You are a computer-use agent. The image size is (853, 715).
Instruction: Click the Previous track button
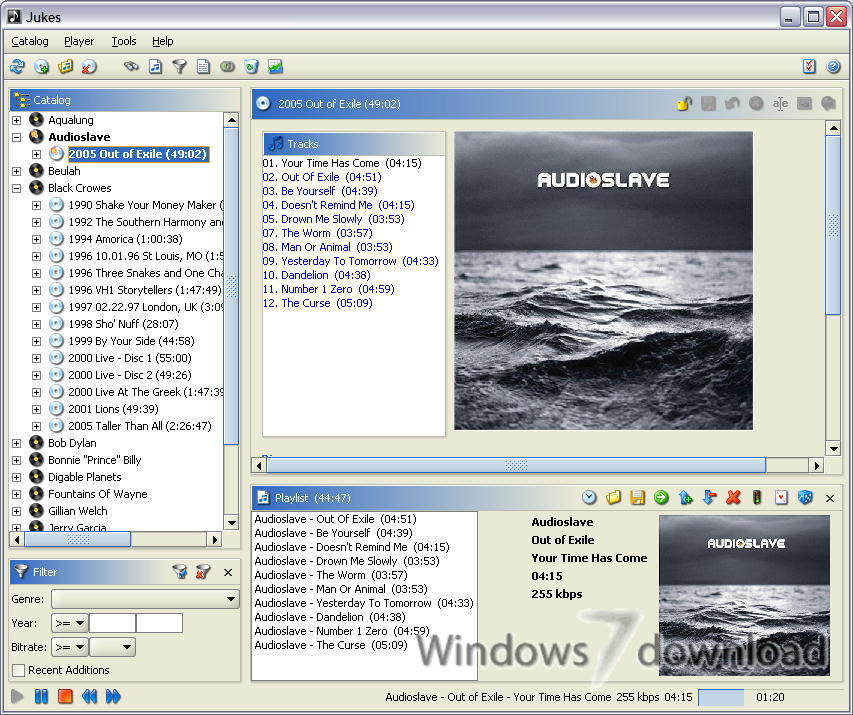[89, 696]
